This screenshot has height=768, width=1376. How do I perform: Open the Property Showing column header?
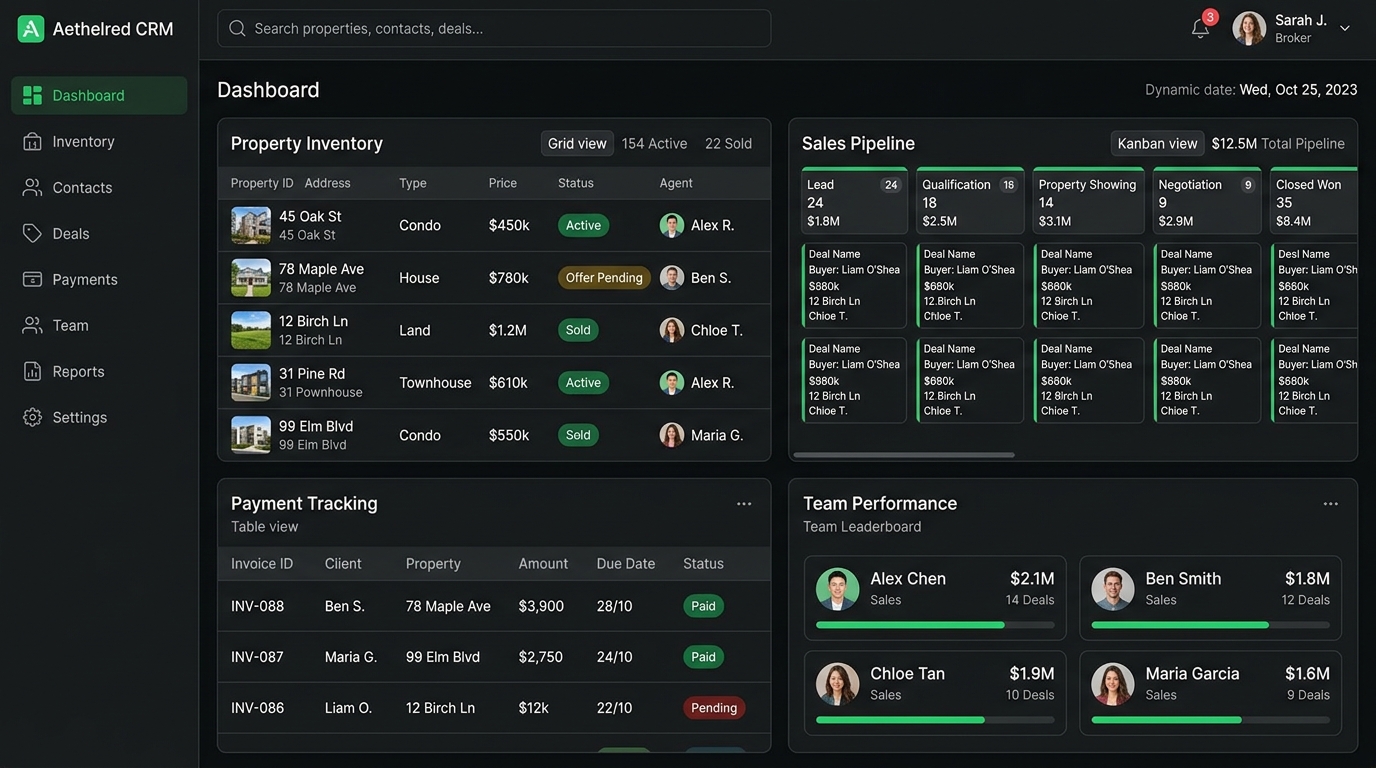tap(1088, 201)
